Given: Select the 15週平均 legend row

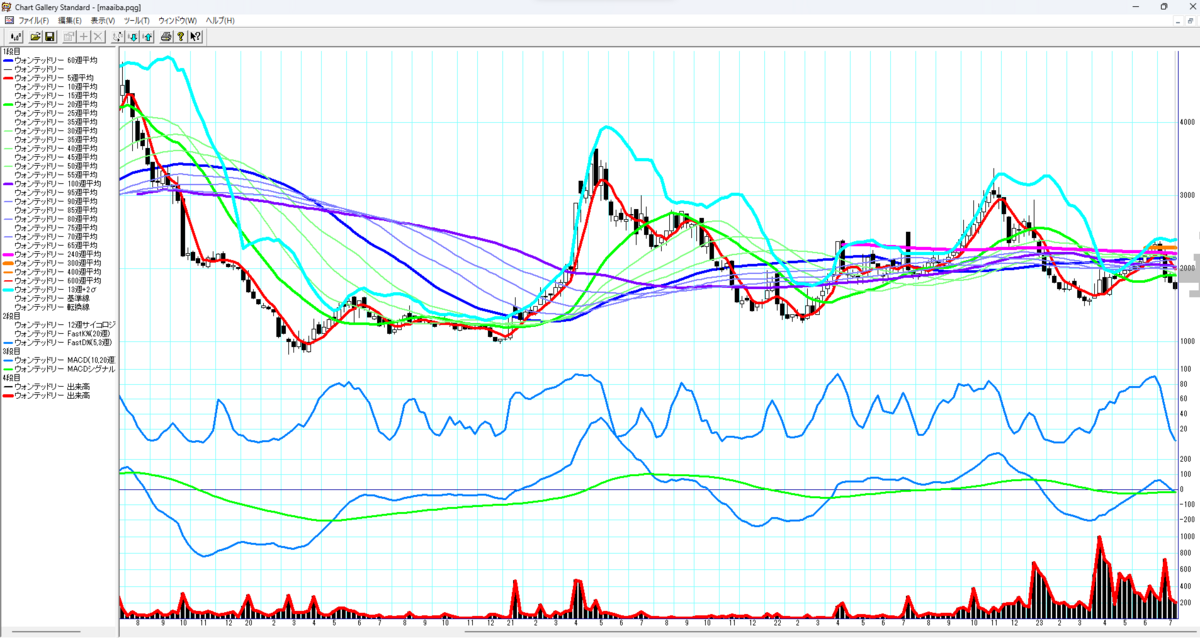Looking at the screenshot, I should (55, 95).
